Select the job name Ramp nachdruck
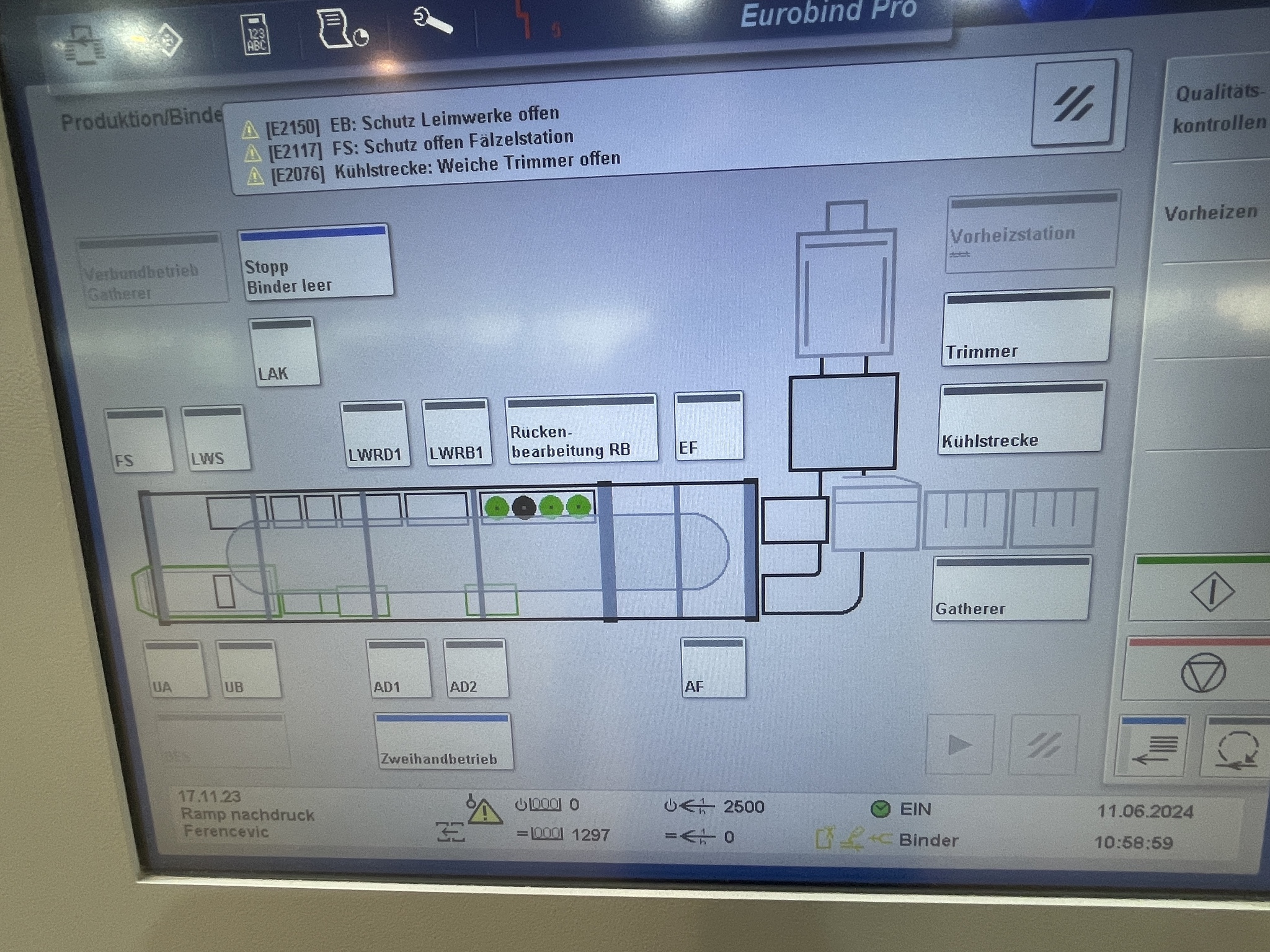Viewport: 1270px width, 952px height. (x=247, y=814)
